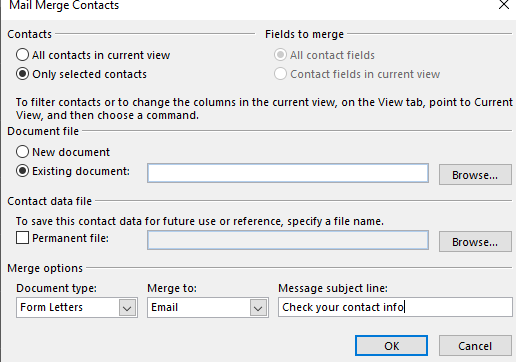
Task: Browse for the permanent contact data file
Action: pos(475,241)
